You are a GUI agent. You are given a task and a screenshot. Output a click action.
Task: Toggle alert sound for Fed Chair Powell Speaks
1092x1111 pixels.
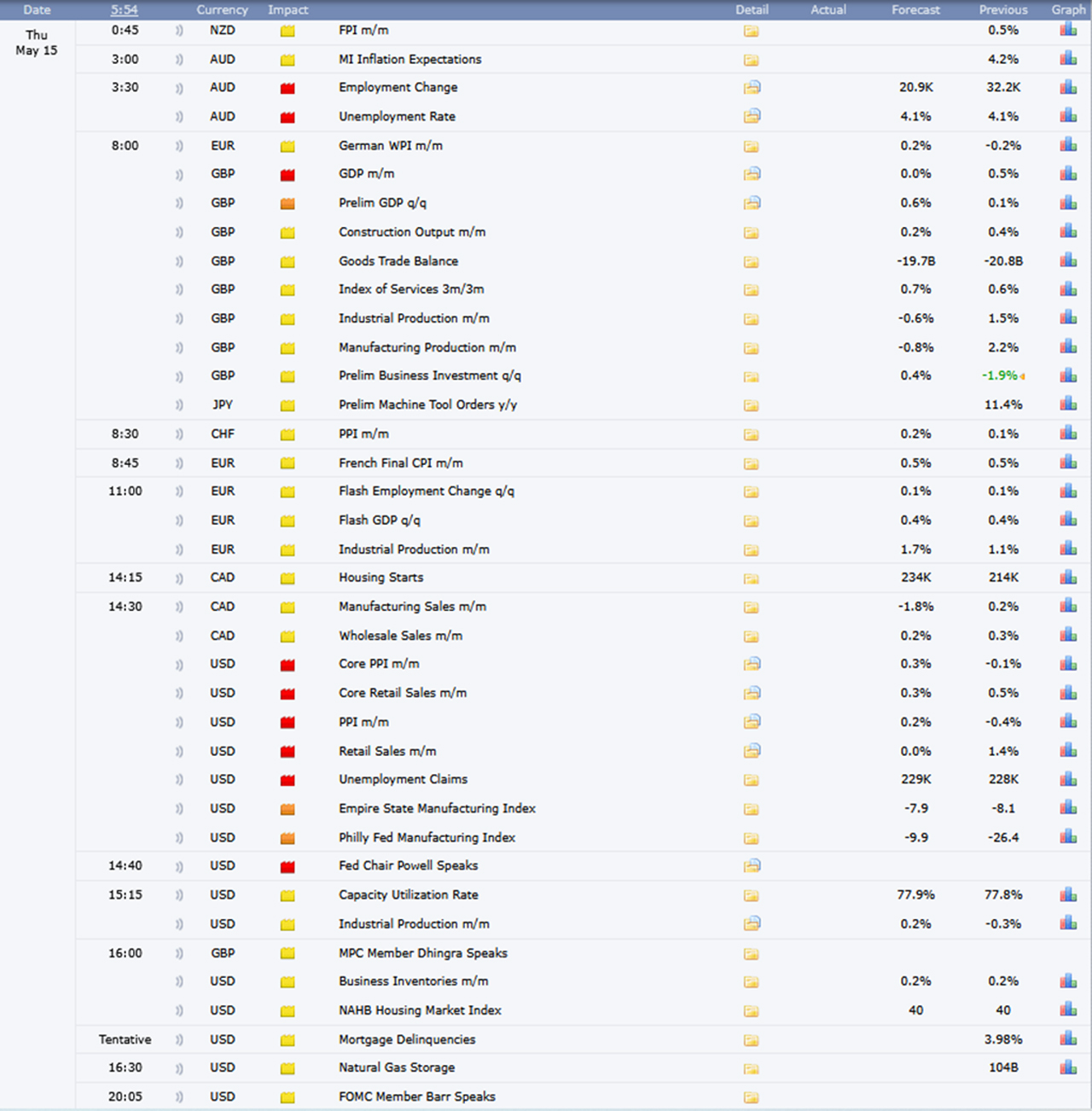click(179, 866)
